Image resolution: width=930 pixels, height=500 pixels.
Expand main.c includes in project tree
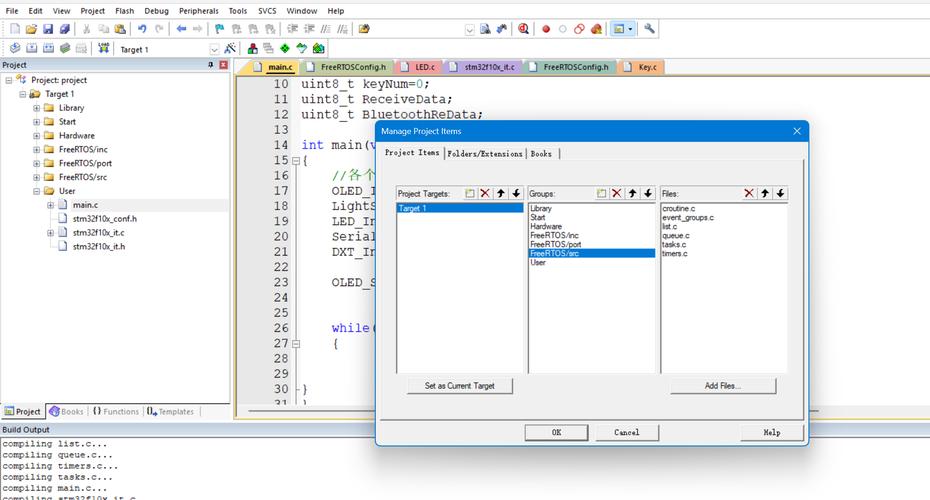click(x=50, y=205)
